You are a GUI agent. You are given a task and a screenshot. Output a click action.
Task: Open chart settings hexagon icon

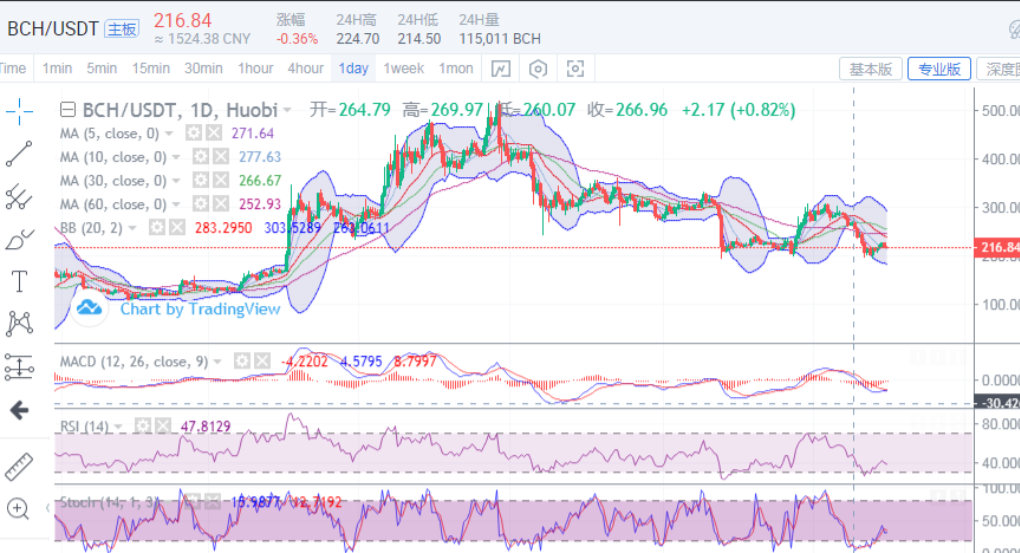click(x=539, y=69)
